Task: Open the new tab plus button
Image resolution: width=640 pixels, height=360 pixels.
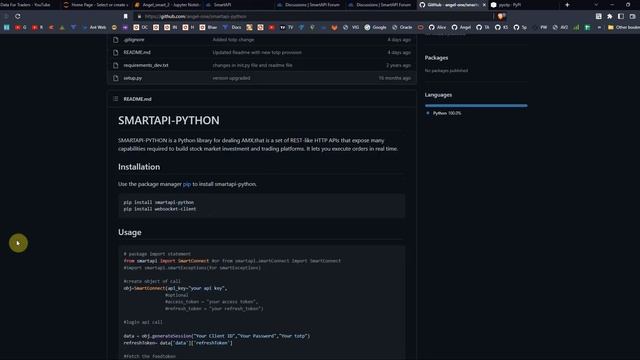Action: click(x=567, y=5)
